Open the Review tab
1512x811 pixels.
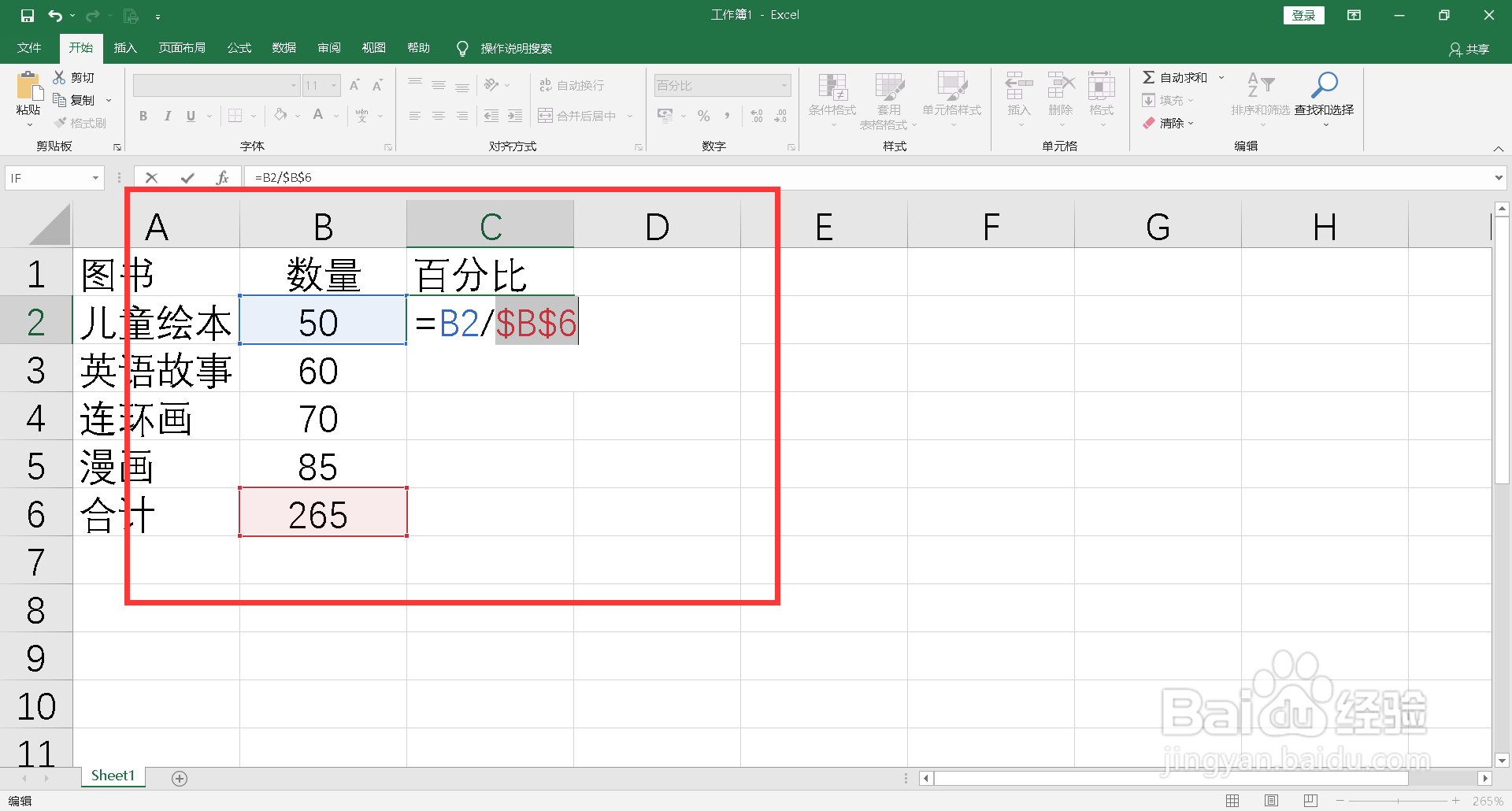329,48
